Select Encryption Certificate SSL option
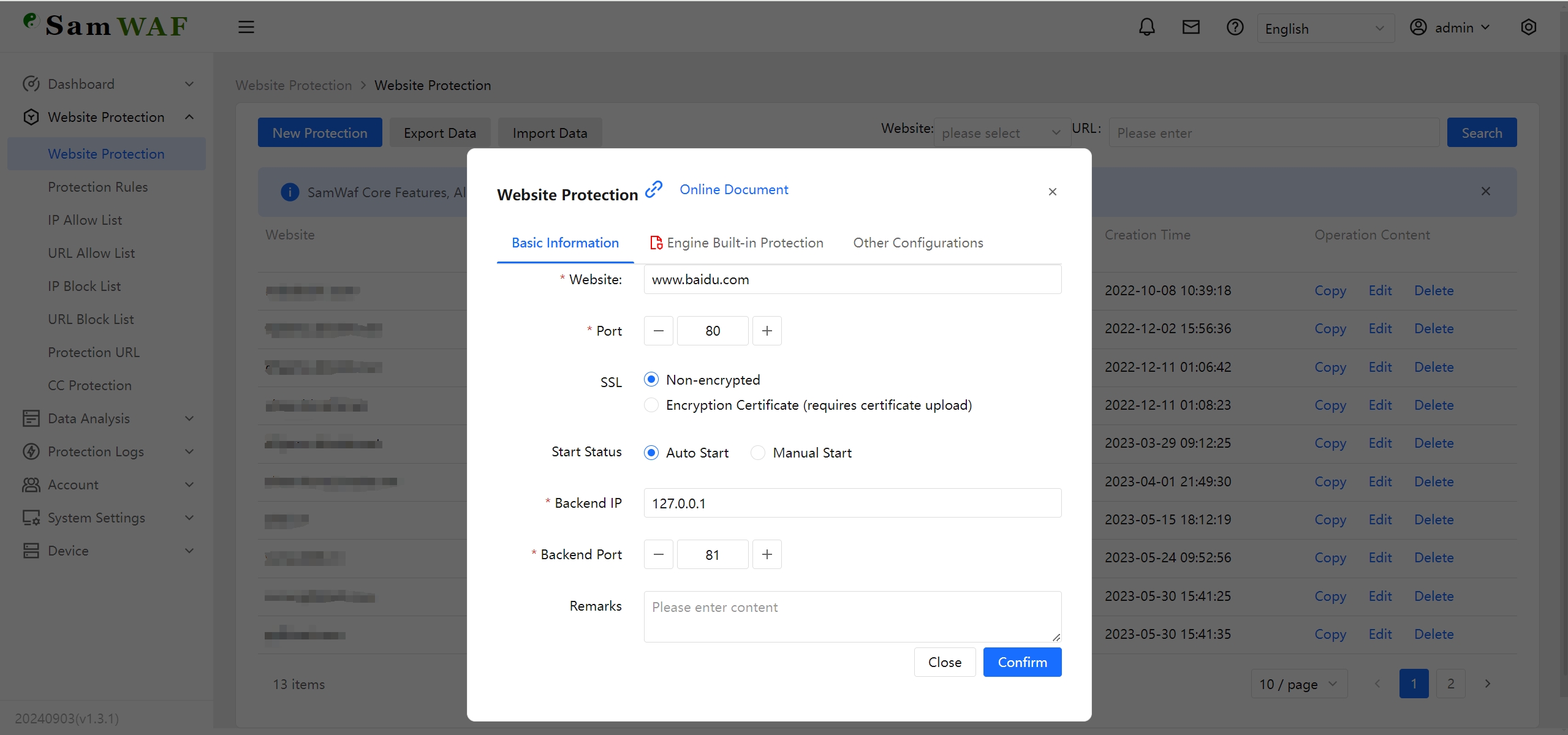The height and width of the screenshot is (735, 1568). click(x=651, y=405)
